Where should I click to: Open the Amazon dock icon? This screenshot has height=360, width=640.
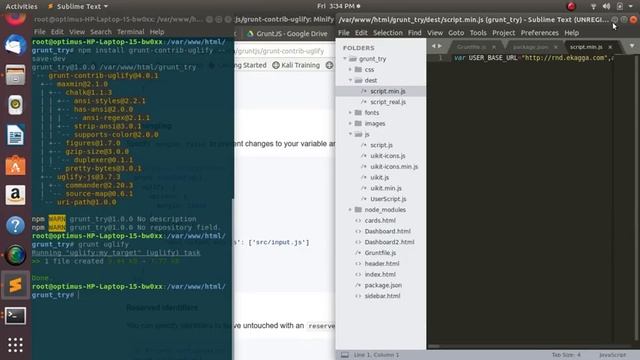tap(15, 195)
